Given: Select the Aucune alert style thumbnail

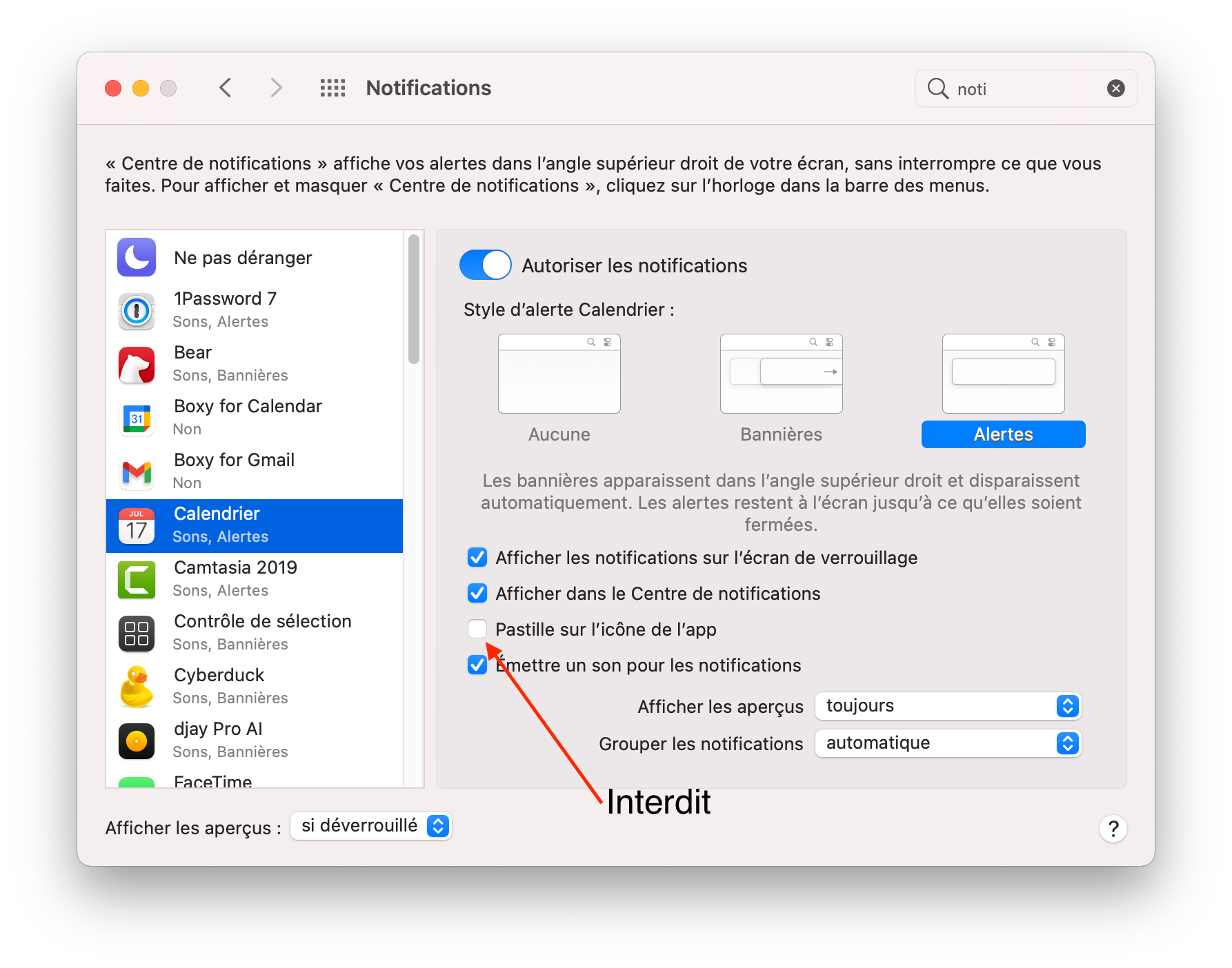Looking at the screenshot, I should (559, 374).
